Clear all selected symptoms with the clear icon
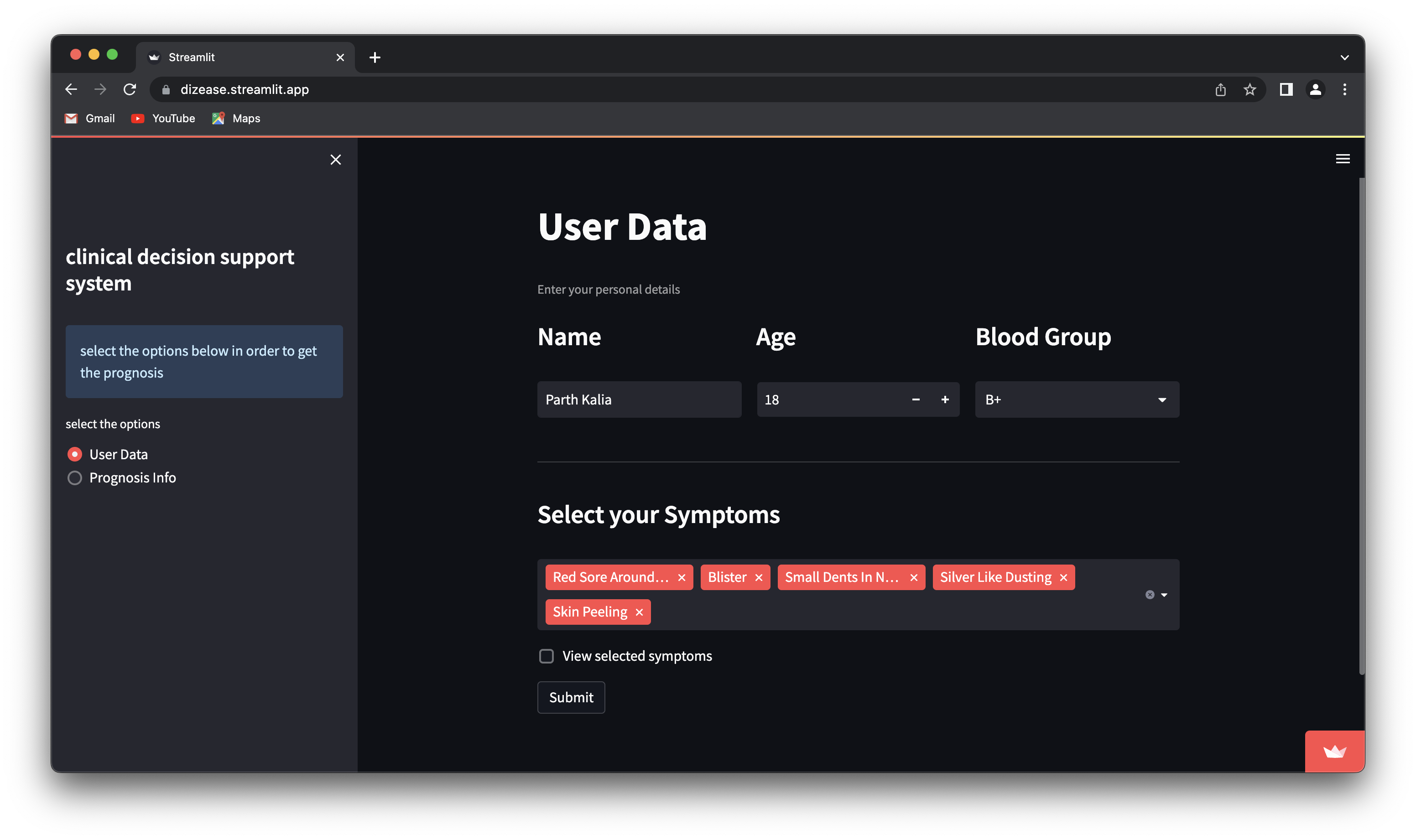This screenshot has height=840, width=1416. click(x=1150, y=594)
